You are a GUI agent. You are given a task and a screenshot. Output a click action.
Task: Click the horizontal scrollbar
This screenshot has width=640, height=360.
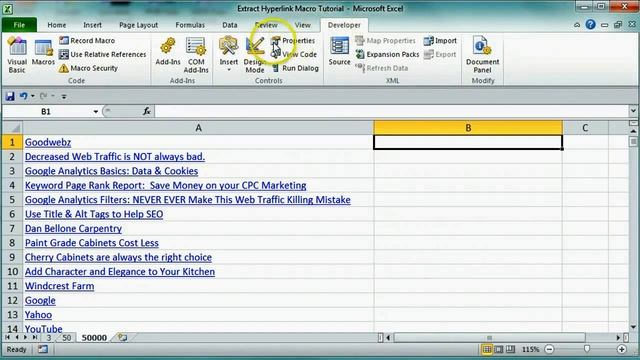(x=489, y=338)
